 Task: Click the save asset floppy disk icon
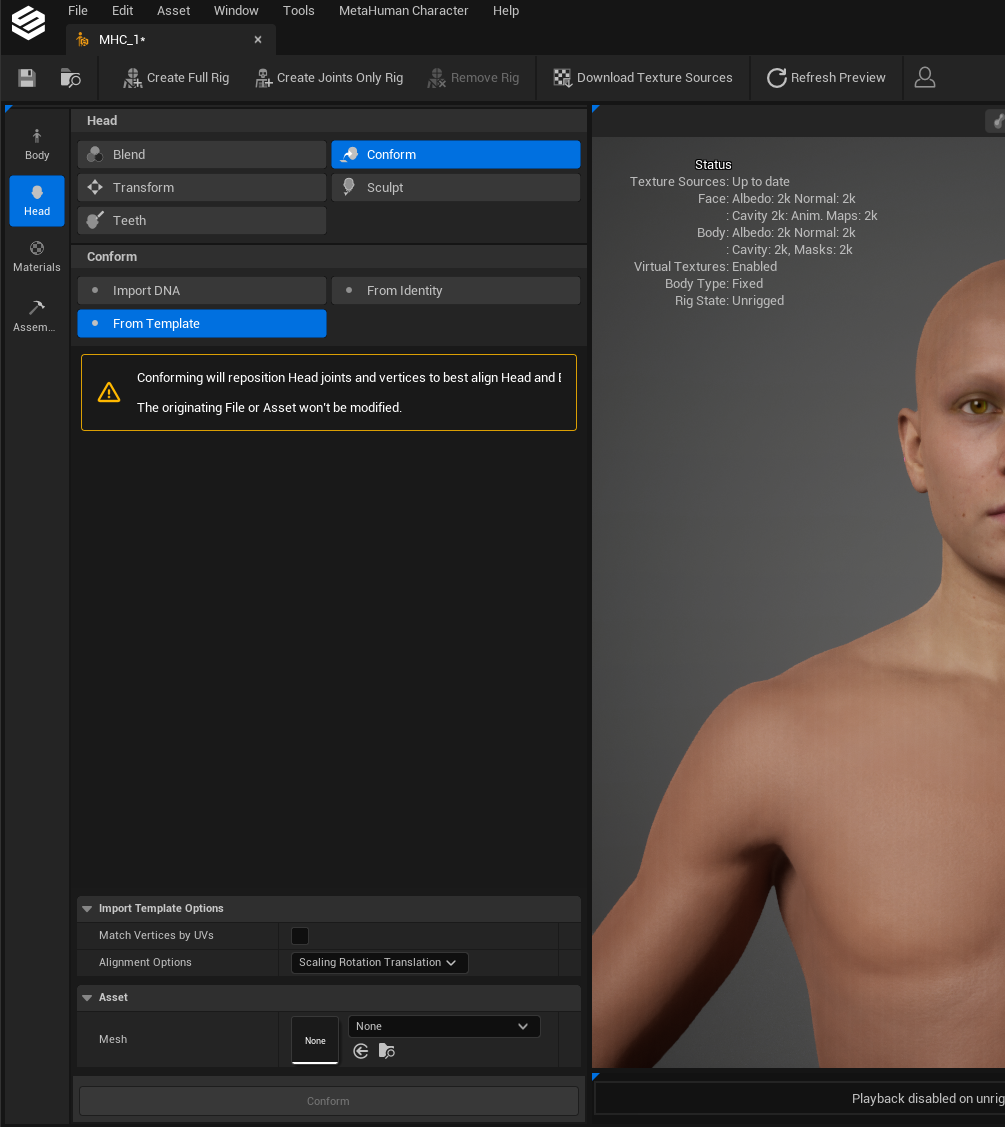(27, 78)
